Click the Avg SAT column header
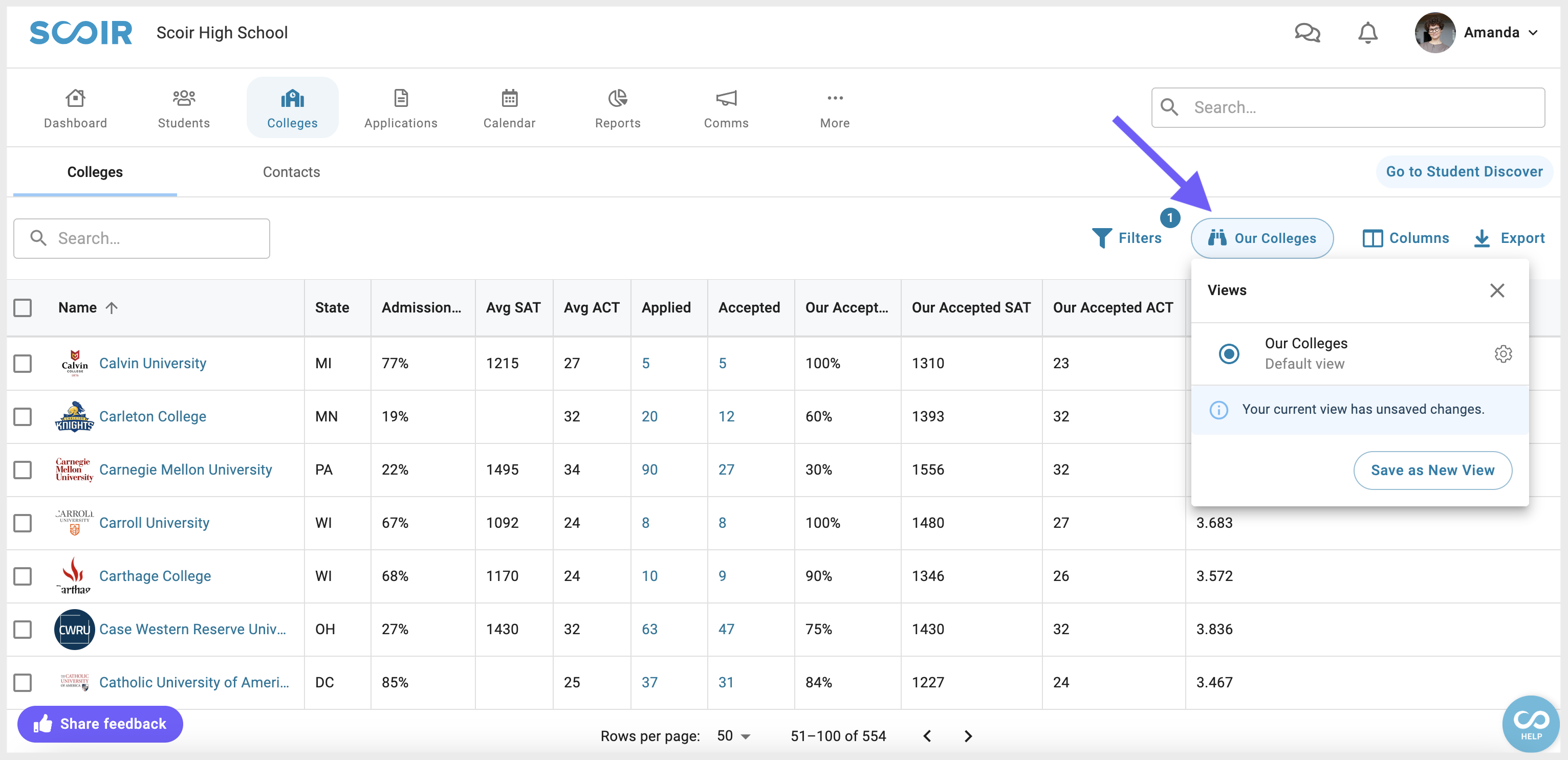 (x=513, y=308)
